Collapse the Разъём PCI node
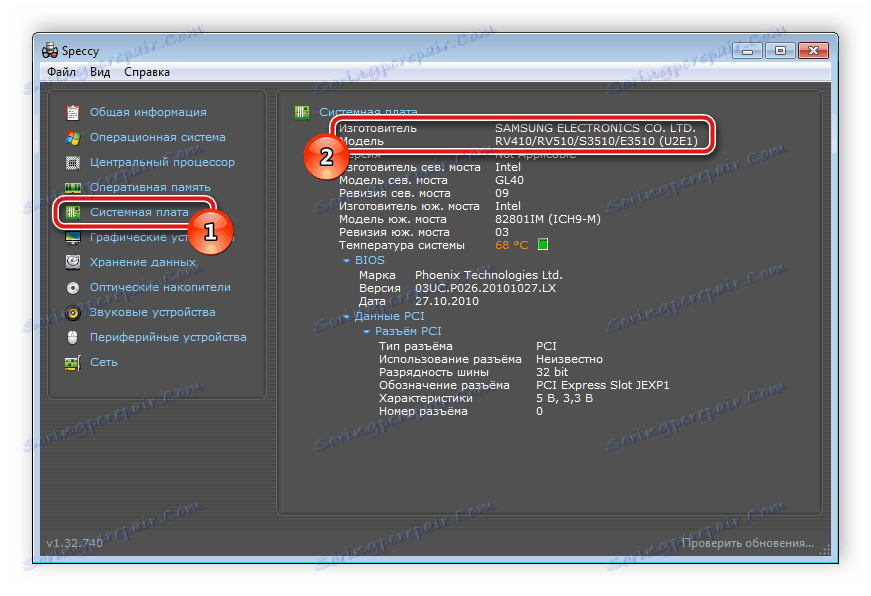 (367, 332)
